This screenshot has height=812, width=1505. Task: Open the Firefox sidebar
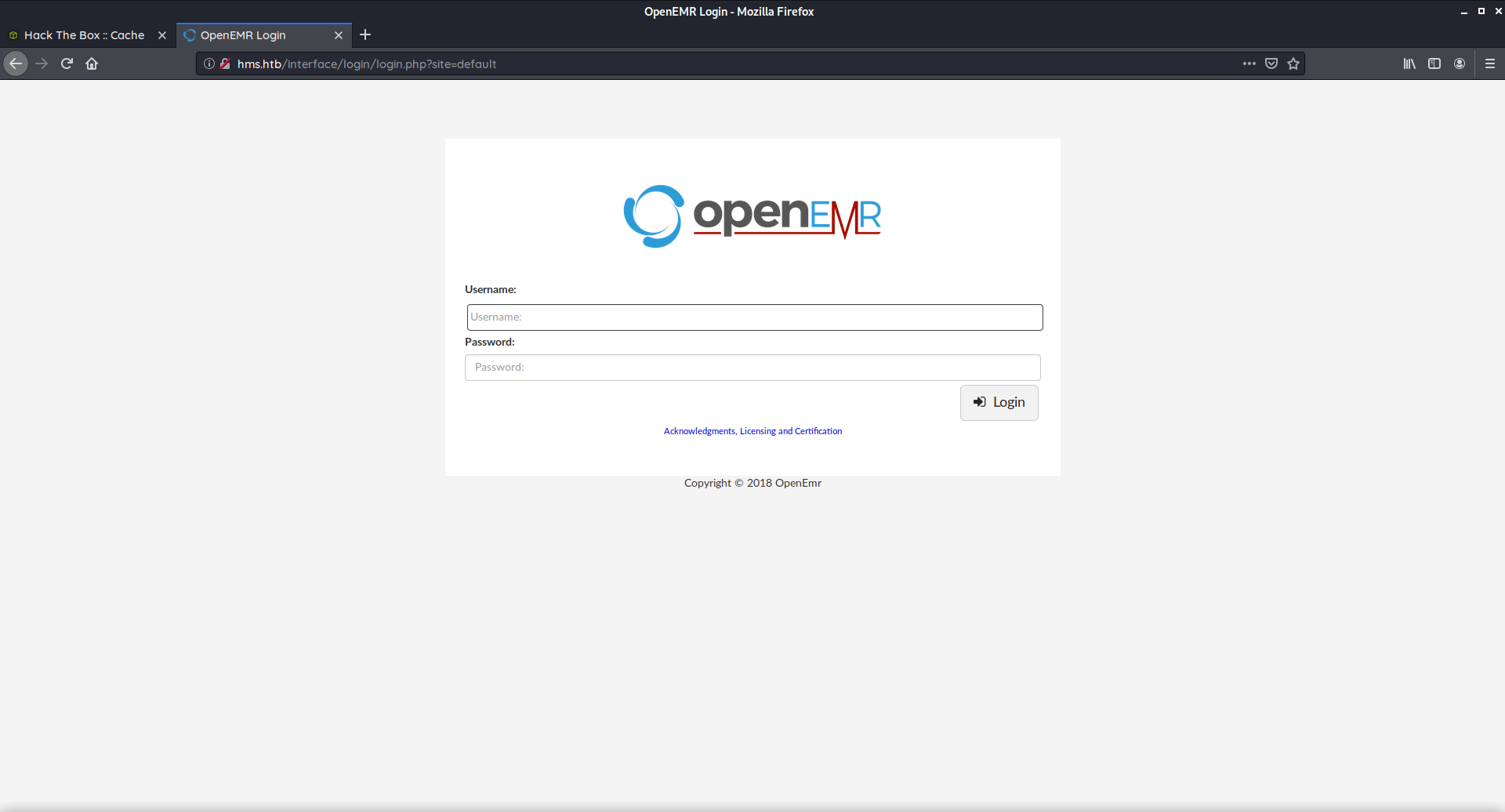[x=1434, y=63]
